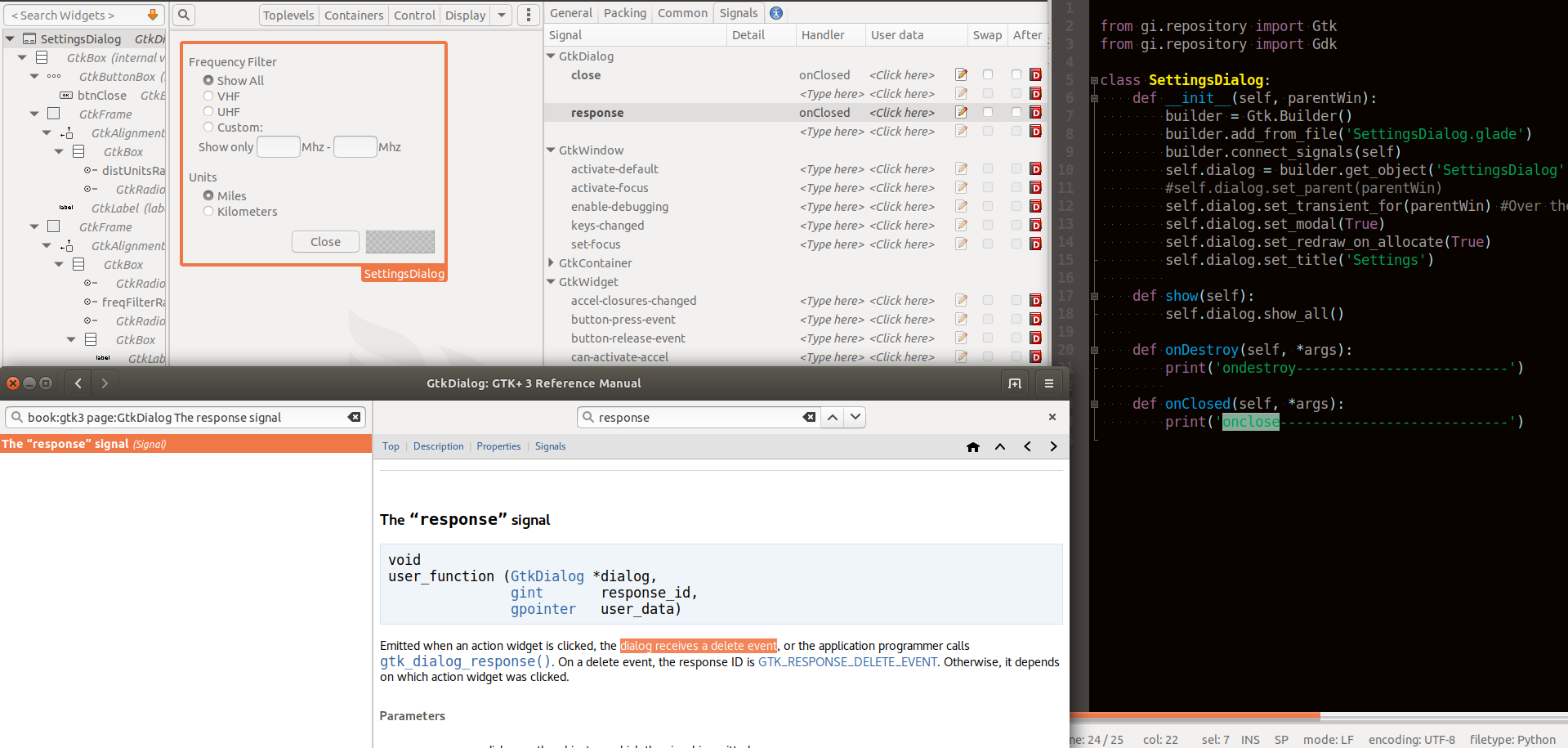Select Kilometers units option
This screenshot has width=1568, height=748.
[208, 212]
